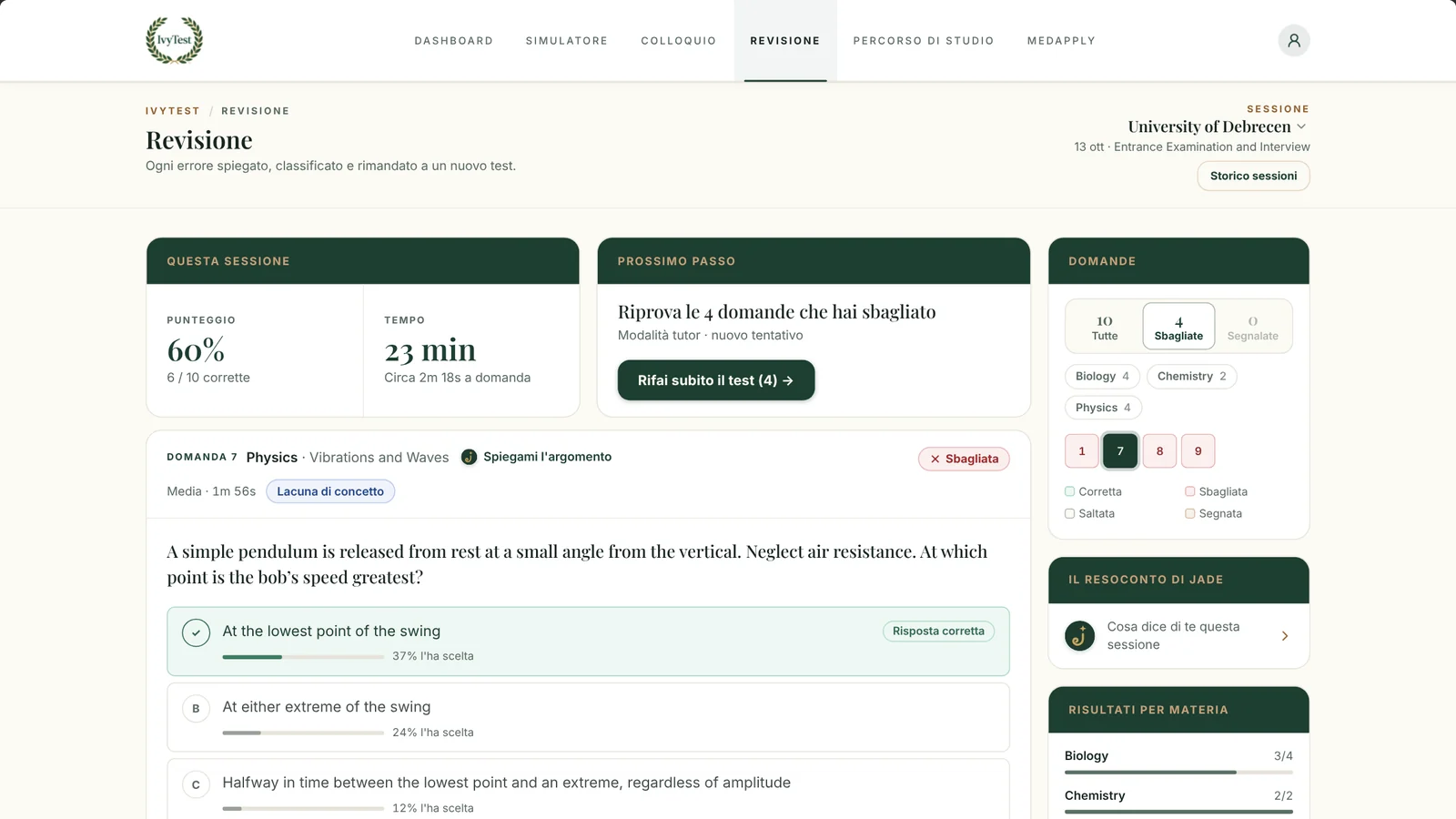
Task: Click the Biology results progress bar
Action: [1178, 773]
